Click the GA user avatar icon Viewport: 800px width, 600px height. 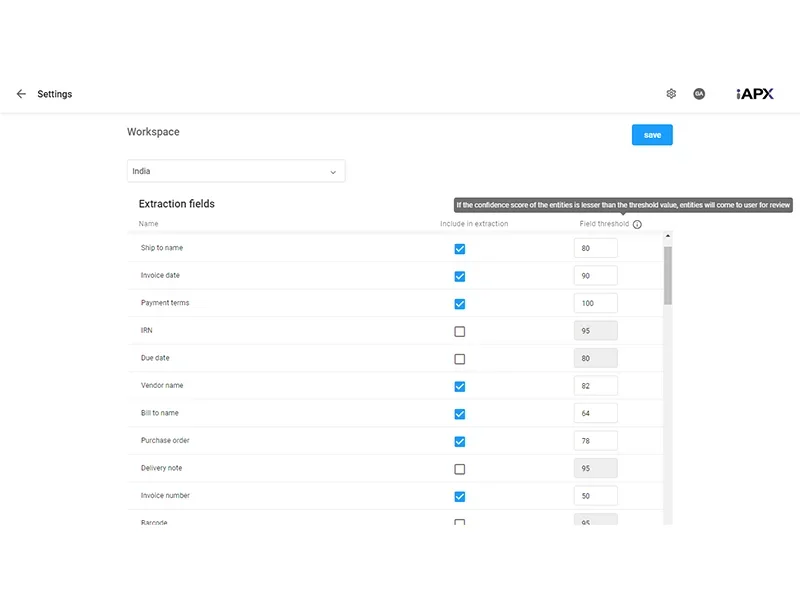coord(699,94)
